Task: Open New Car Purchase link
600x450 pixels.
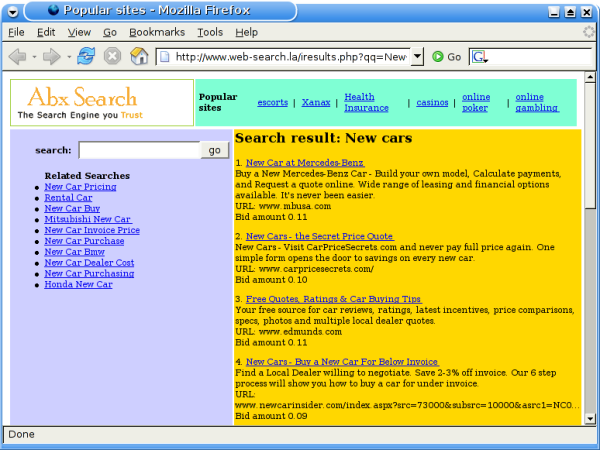Action: 84,241
